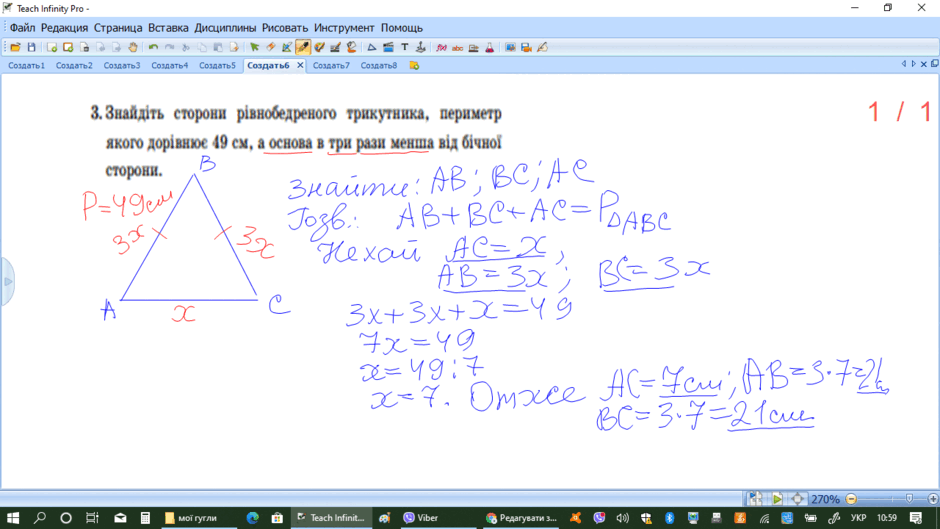Open taskbar search magnifier
Viewport: 940px width, 529px height.
pyautogui.click(x=40, y=518)
